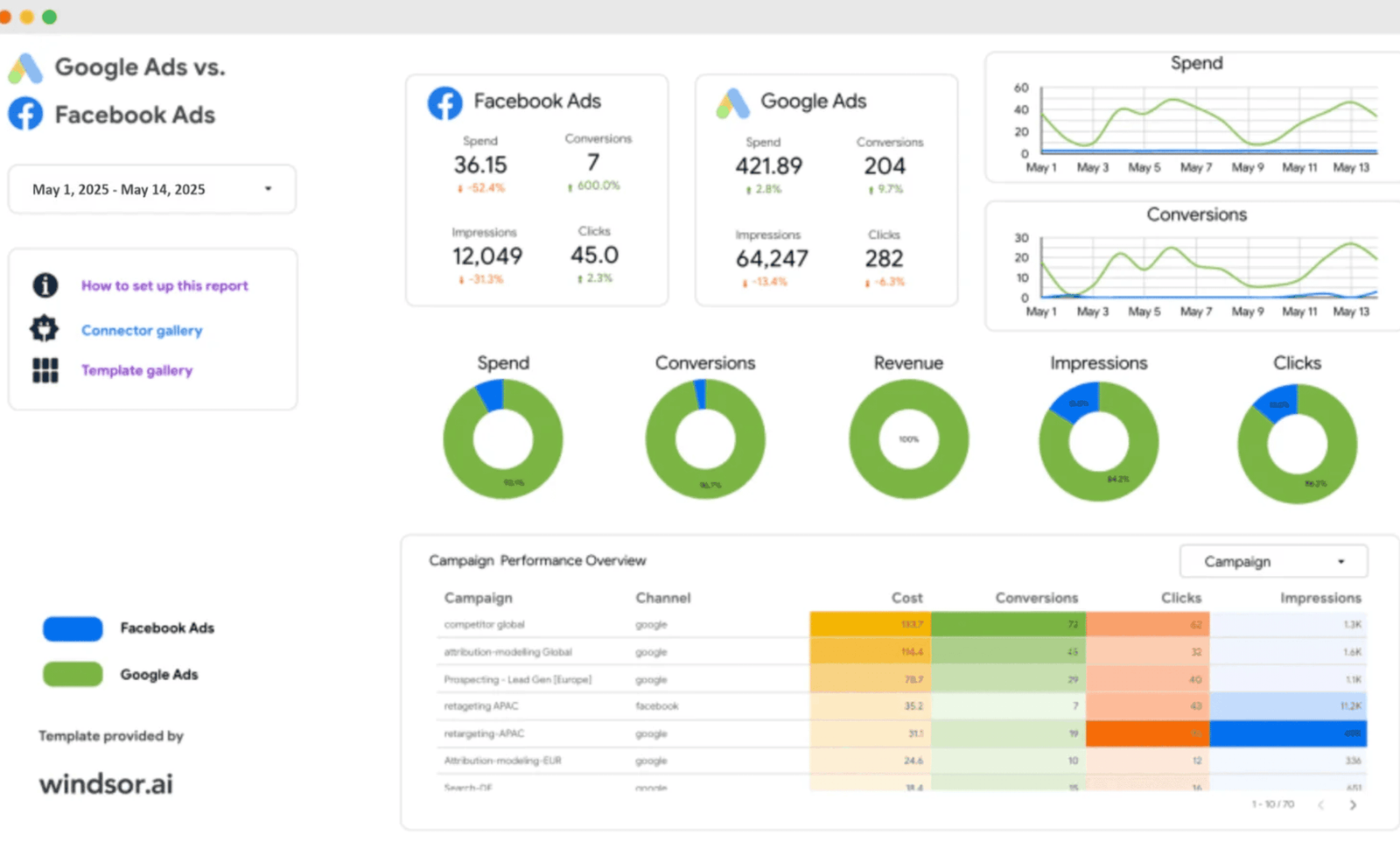Click the Facebook logo beside page title
The height and width of the screenshot is (849, 1400).
tap(25, 114)
